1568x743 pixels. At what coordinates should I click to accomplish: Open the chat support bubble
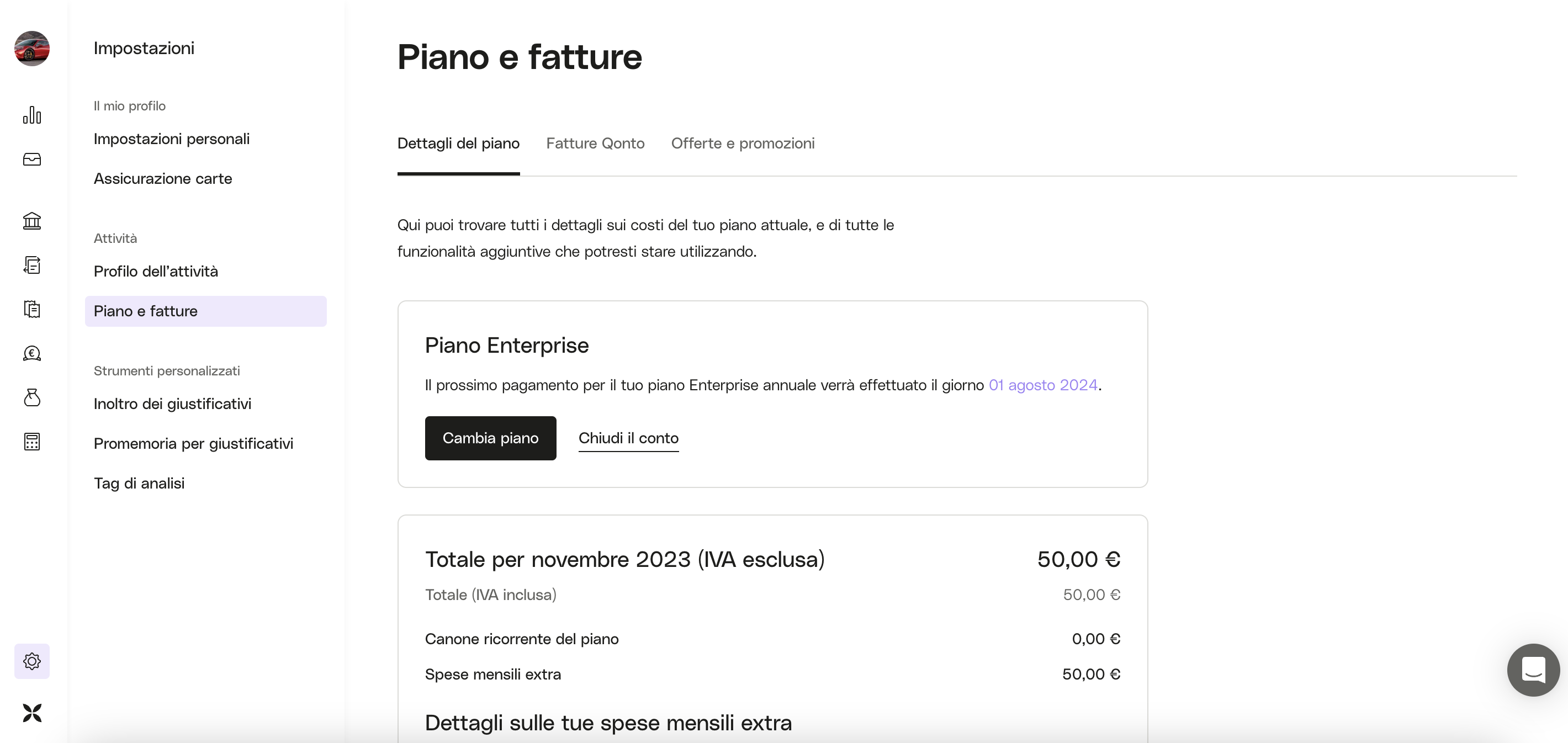(x=1533, y=670)
